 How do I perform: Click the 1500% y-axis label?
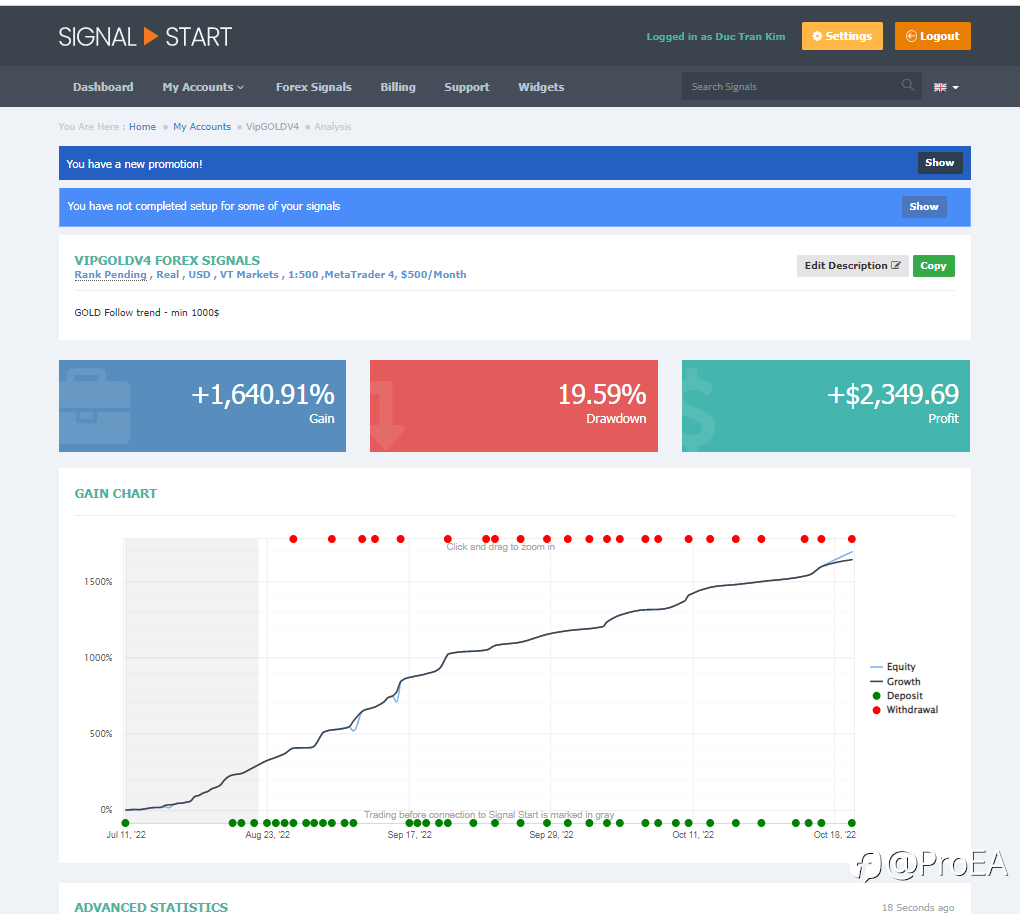click(98, 582)
